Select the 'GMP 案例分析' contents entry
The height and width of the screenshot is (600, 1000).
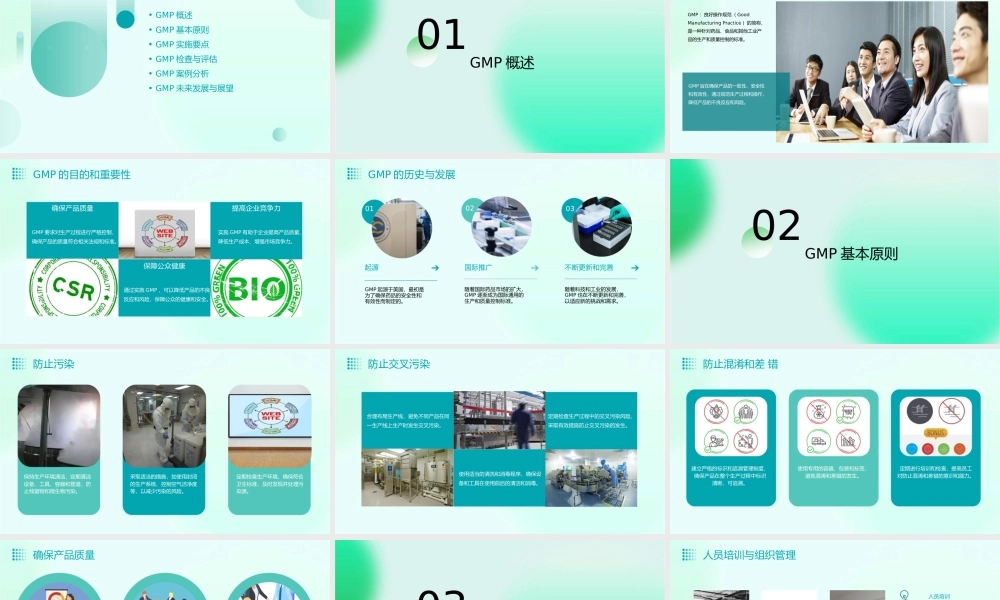[182, 73]
